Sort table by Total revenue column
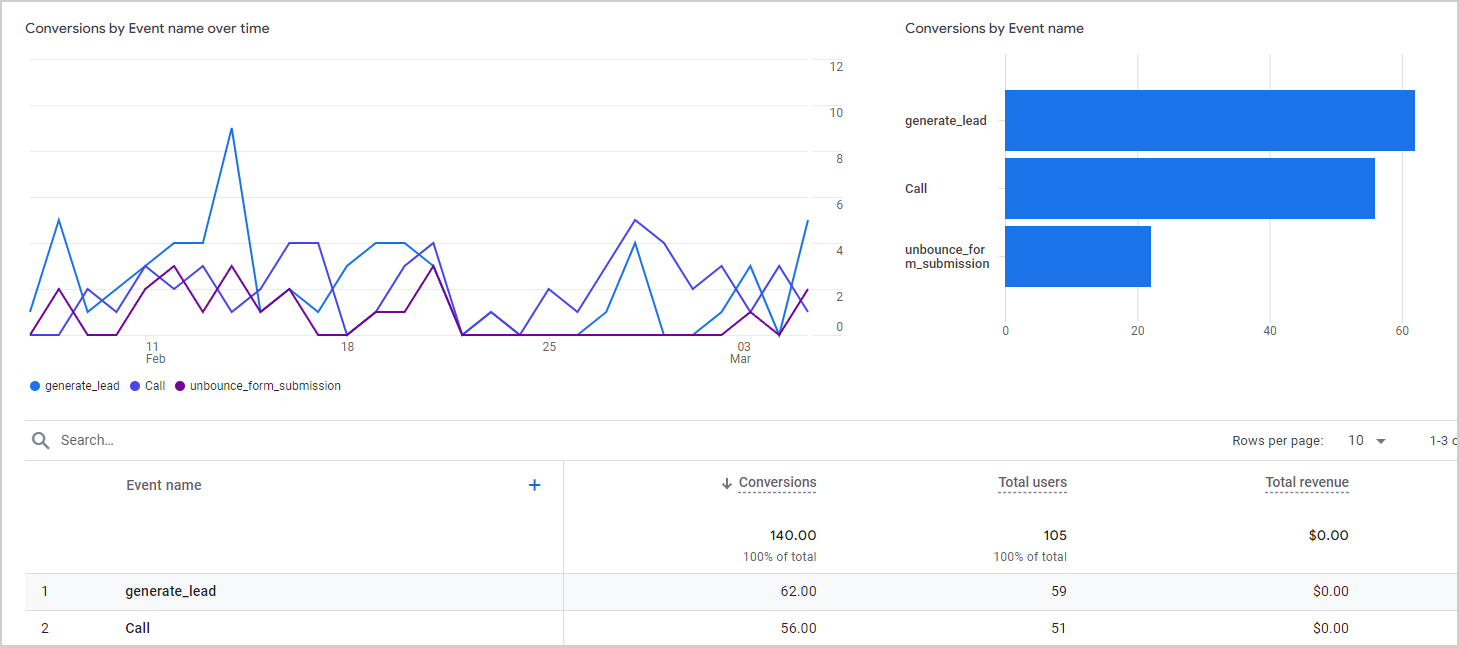 (x=1306, y=483)
